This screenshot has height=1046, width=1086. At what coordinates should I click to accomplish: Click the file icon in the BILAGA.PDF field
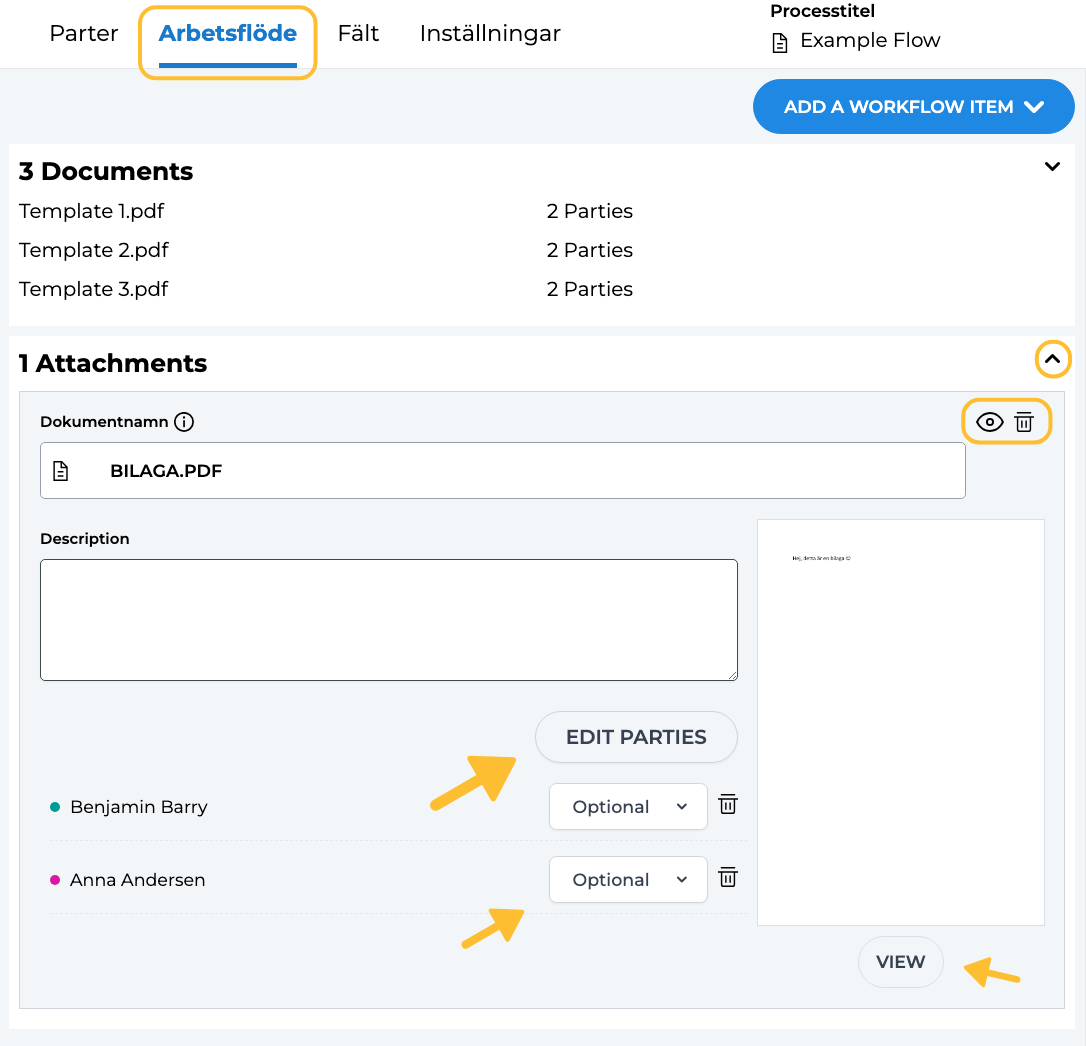61,471
